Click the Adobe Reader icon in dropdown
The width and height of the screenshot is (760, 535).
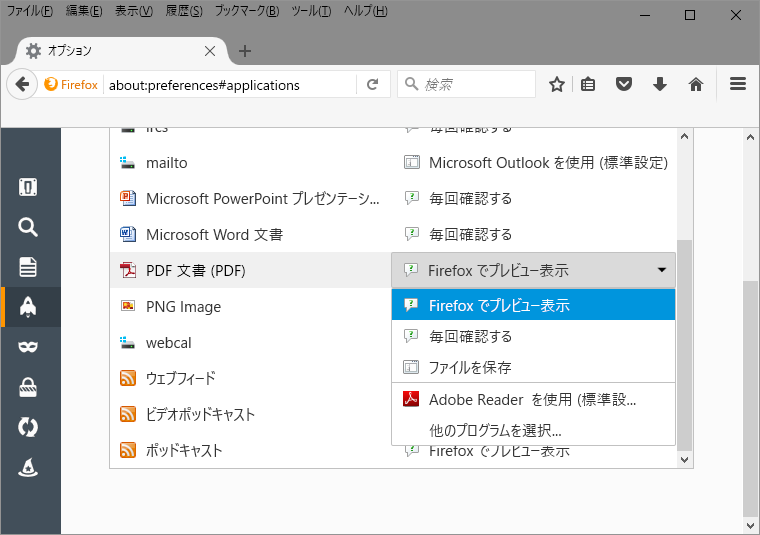click(x=411, y=399)
